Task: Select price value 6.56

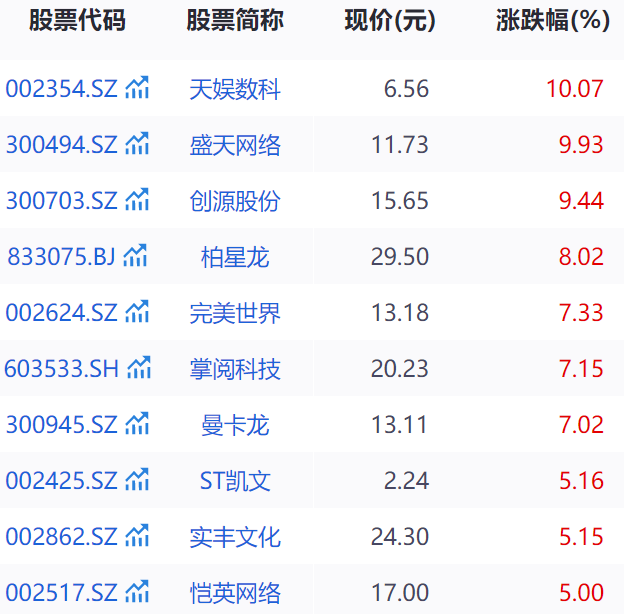Action: pos(406,88)
